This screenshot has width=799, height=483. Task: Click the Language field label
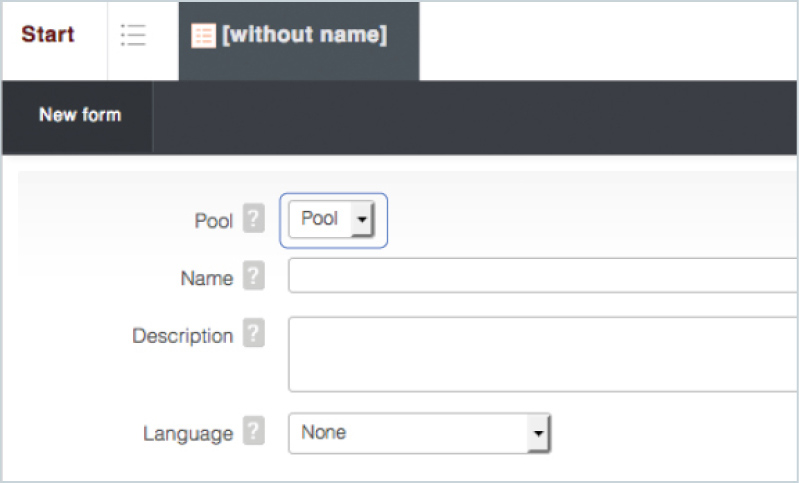[x=188, y=434]
